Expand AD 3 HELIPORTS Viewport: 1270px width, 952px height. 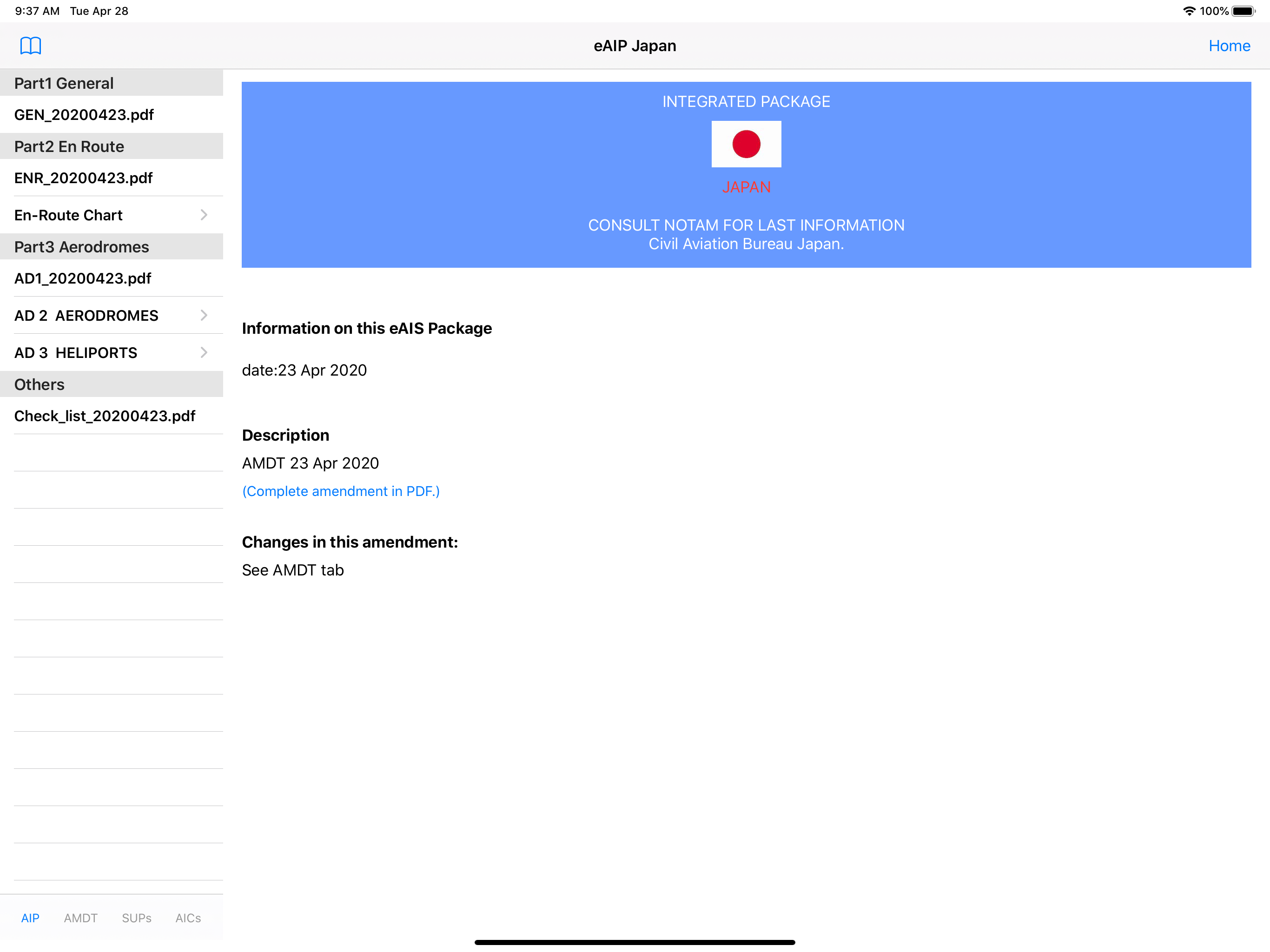point(112,353)
